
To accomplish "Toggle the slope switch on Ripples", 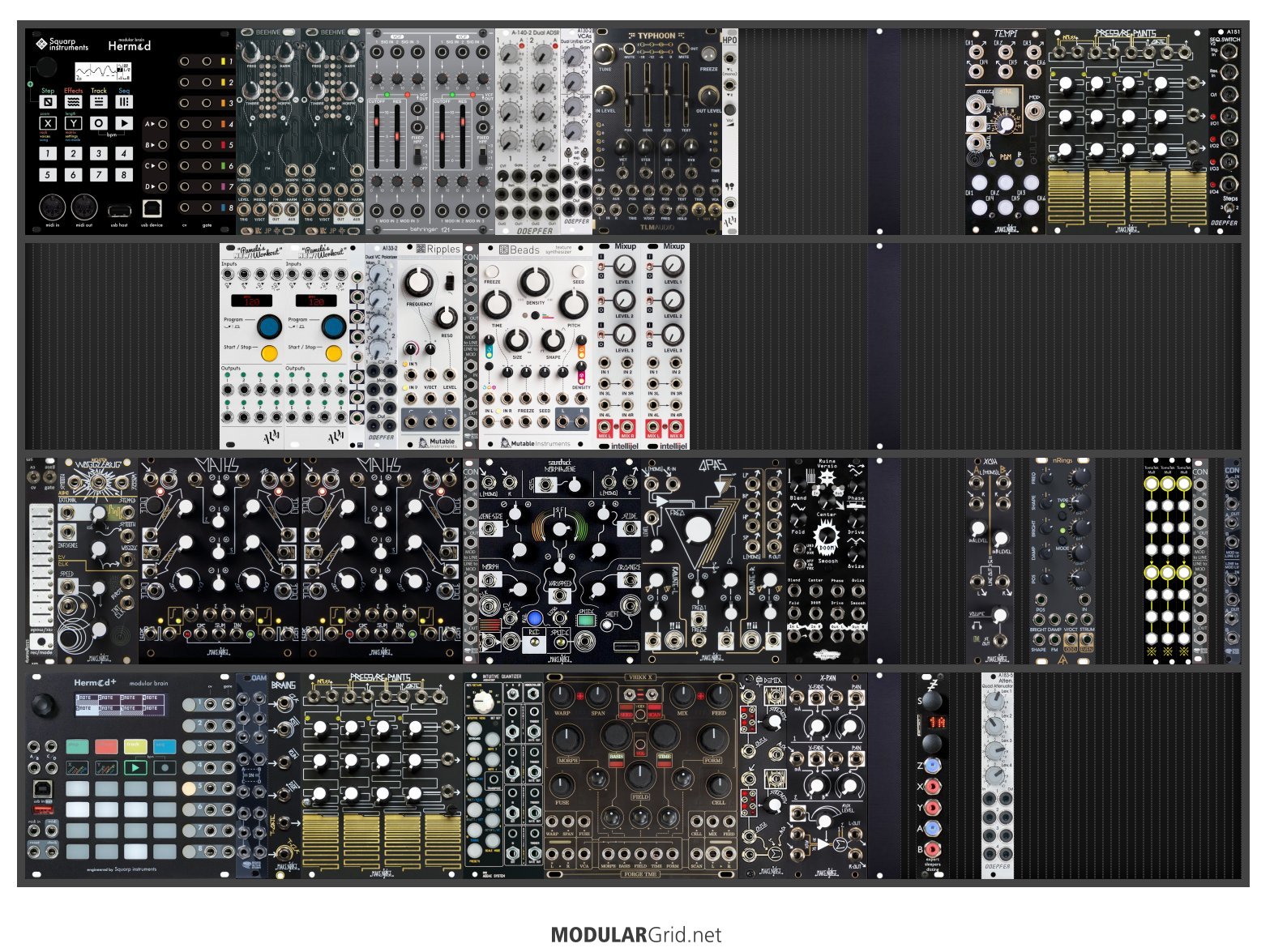I will (450, 283).
